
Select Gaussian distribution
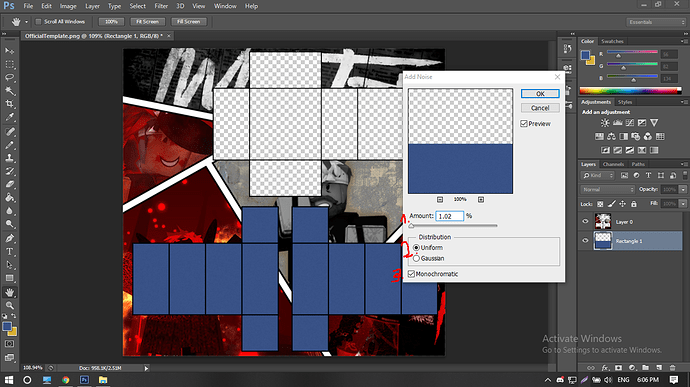coord(416,258)
